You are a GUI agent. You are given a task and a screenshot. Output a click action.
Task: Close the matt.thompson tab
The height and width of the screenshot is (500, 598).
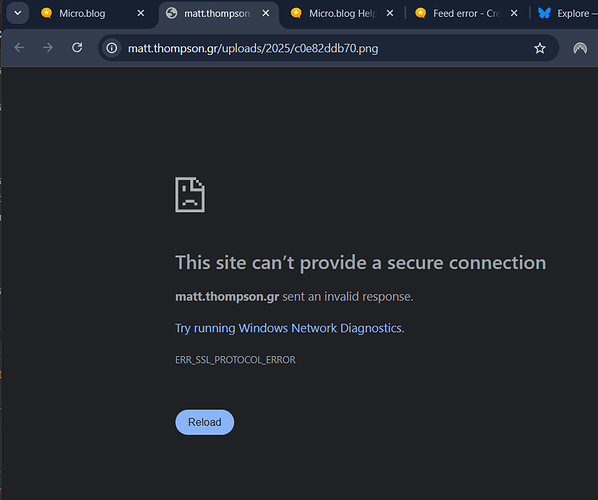pos(266,13)
